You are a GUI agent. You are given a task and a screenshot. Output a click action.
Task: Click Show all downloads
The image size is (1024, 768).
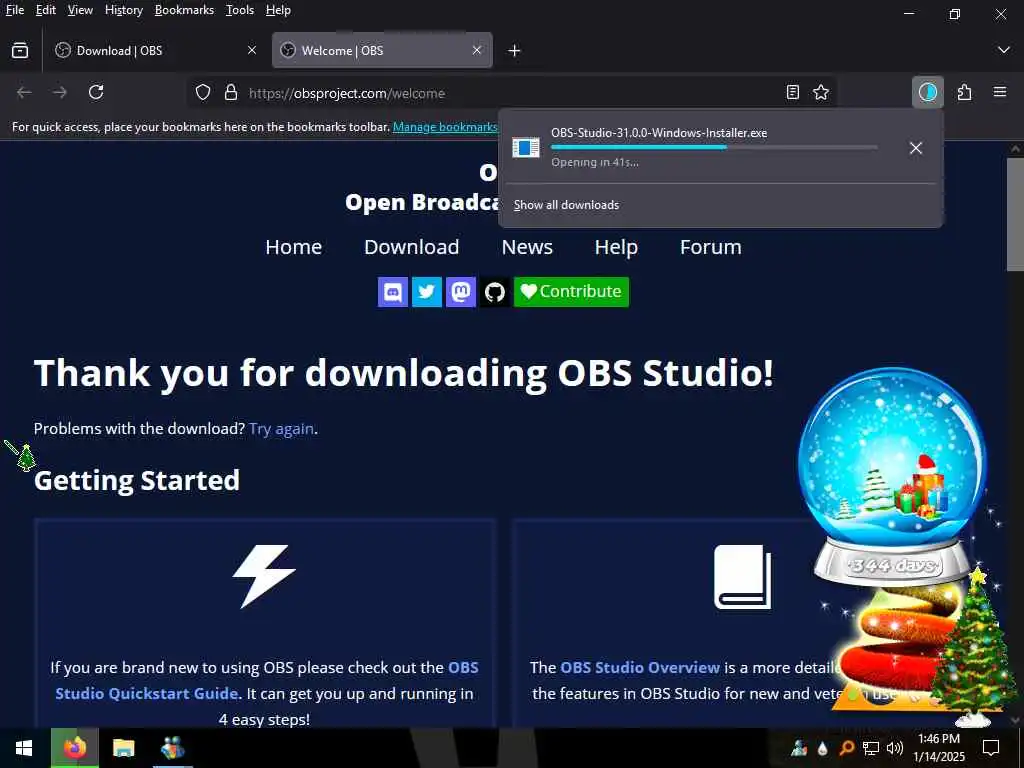click(566, 205)
